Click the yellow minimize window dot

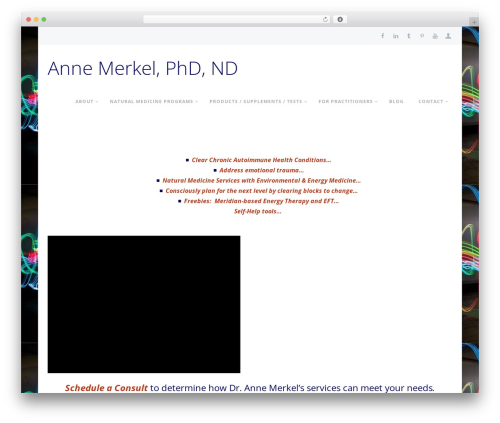coord(36,19)
